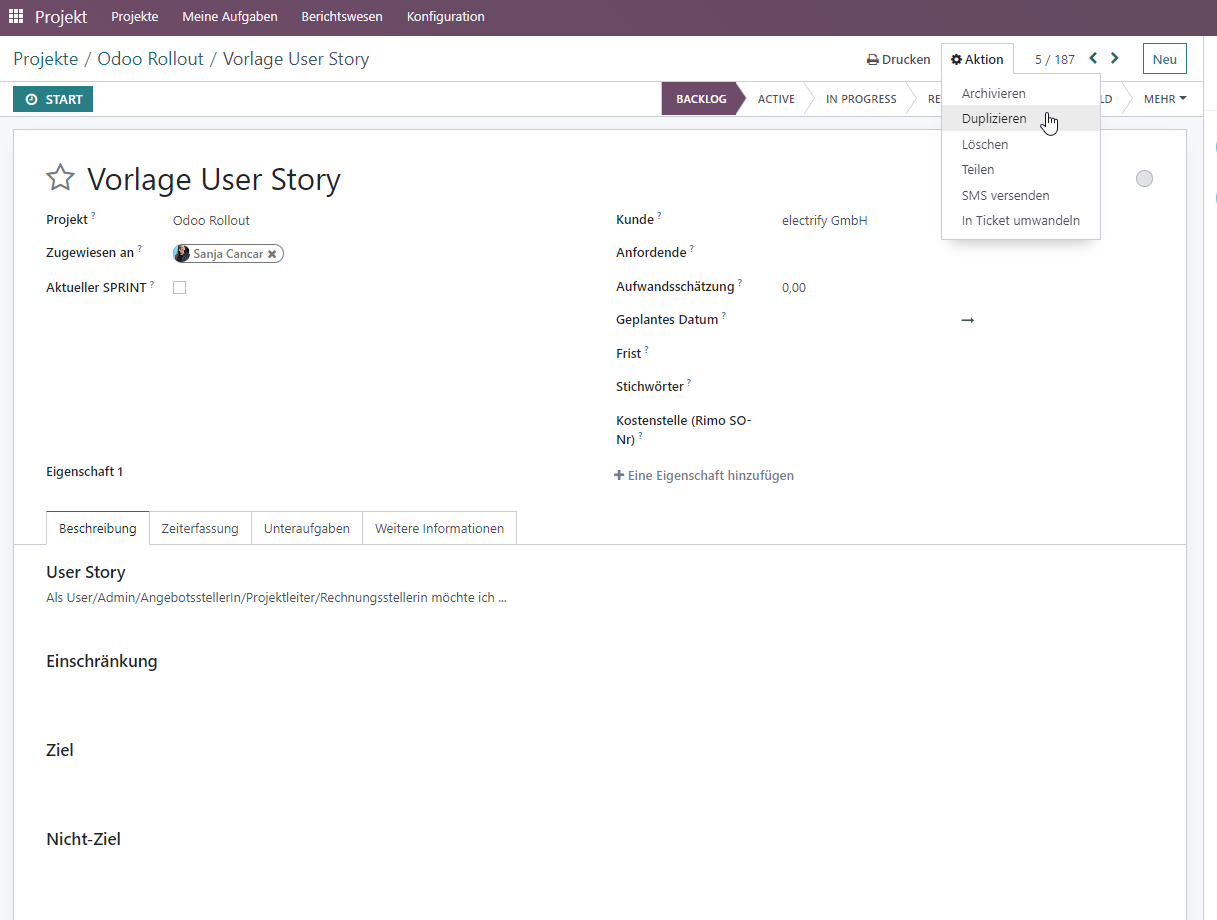1217x920 pixels.
Task: Expand the MEHR stages dropdown
Action: pos(1165,99)
